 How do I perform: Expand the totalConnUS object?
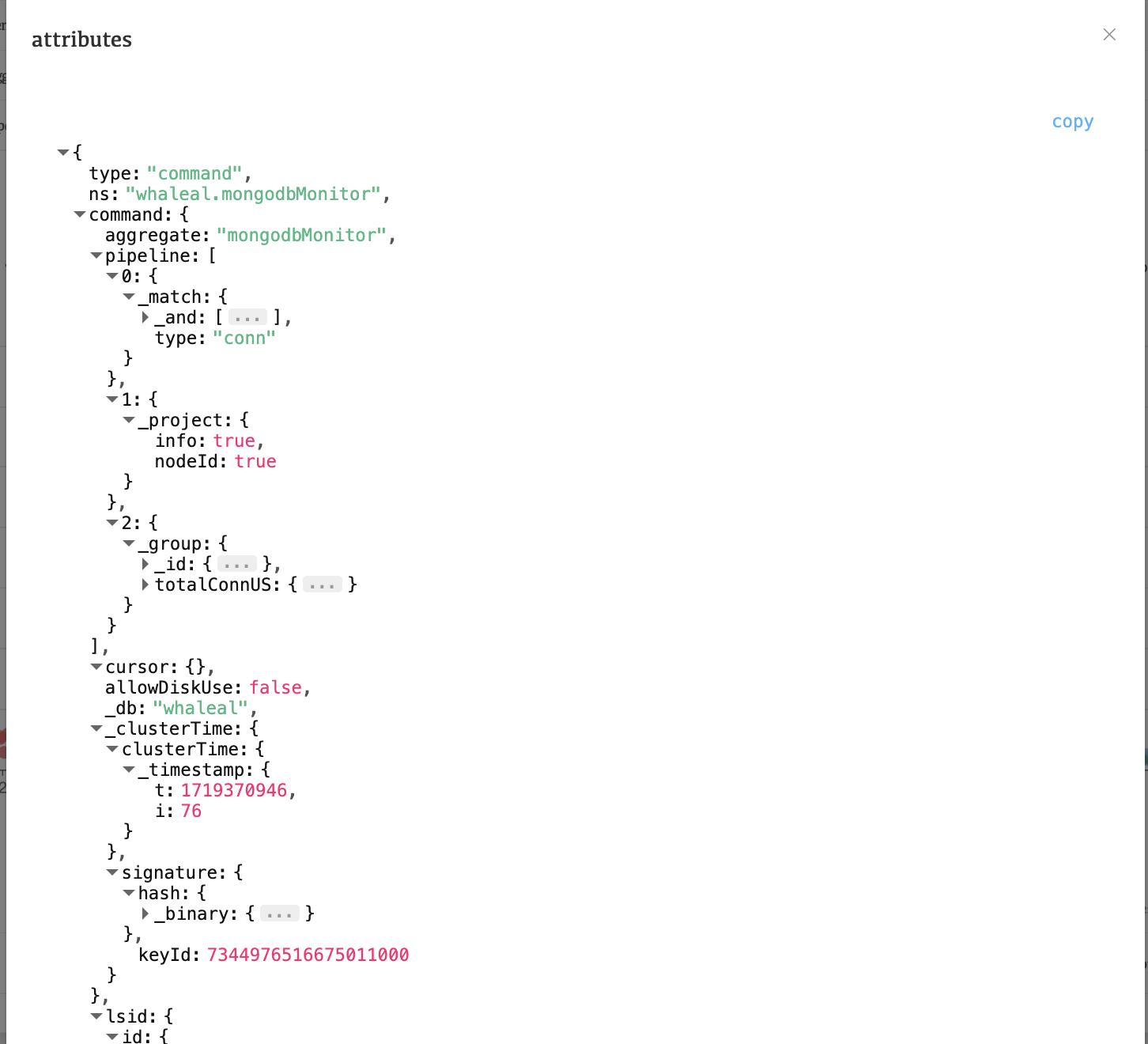pos(145,584)
